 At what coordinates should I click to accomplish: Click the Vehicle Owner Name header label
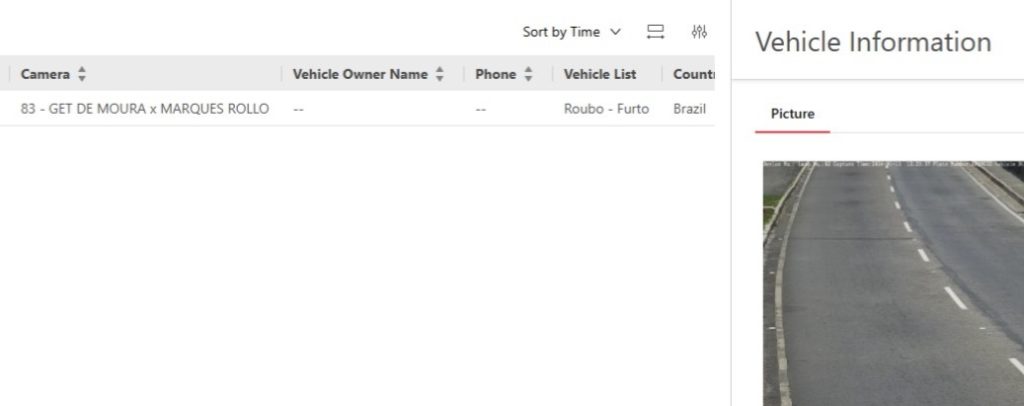[x=360, y=74]
